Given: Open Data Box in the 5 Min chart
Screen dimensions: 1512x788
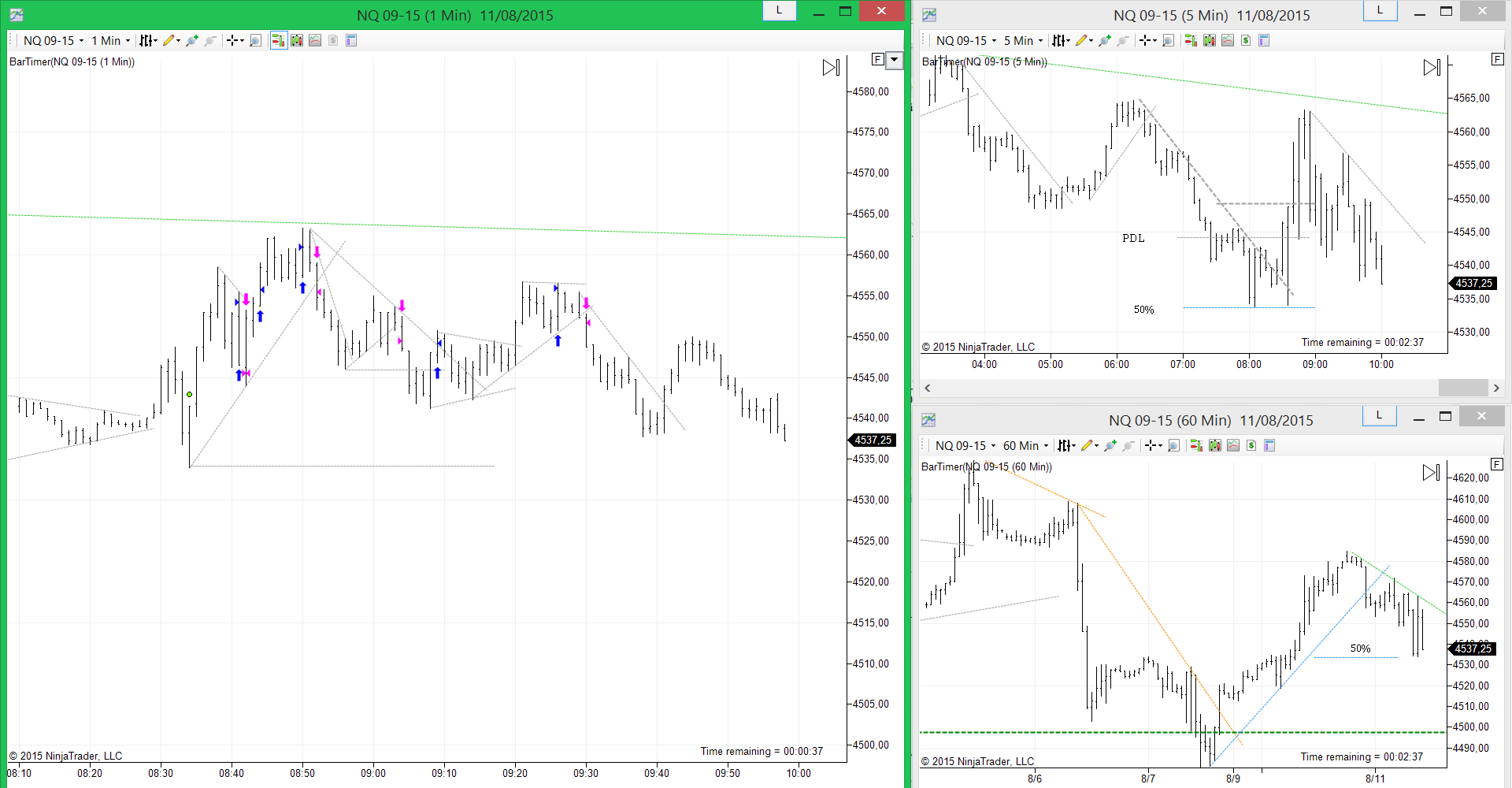Looking at the screenshot, I should click(1264, 40).
